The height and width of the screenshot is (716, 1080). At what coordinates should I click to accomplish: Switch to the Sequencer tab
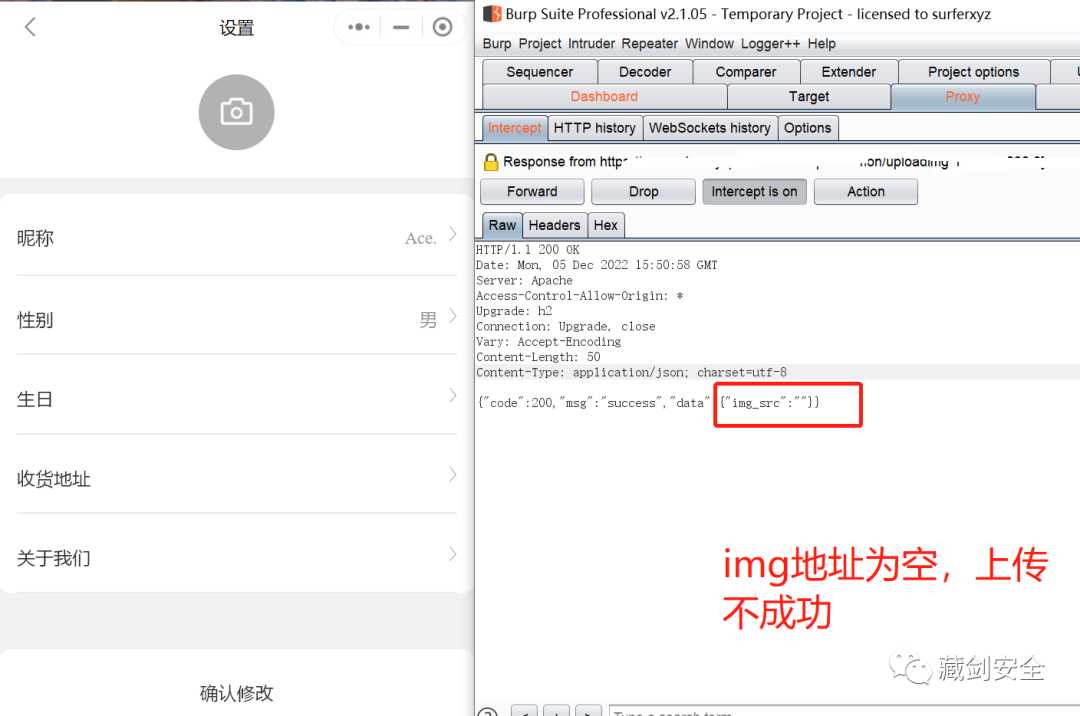(x=539, y=72)
